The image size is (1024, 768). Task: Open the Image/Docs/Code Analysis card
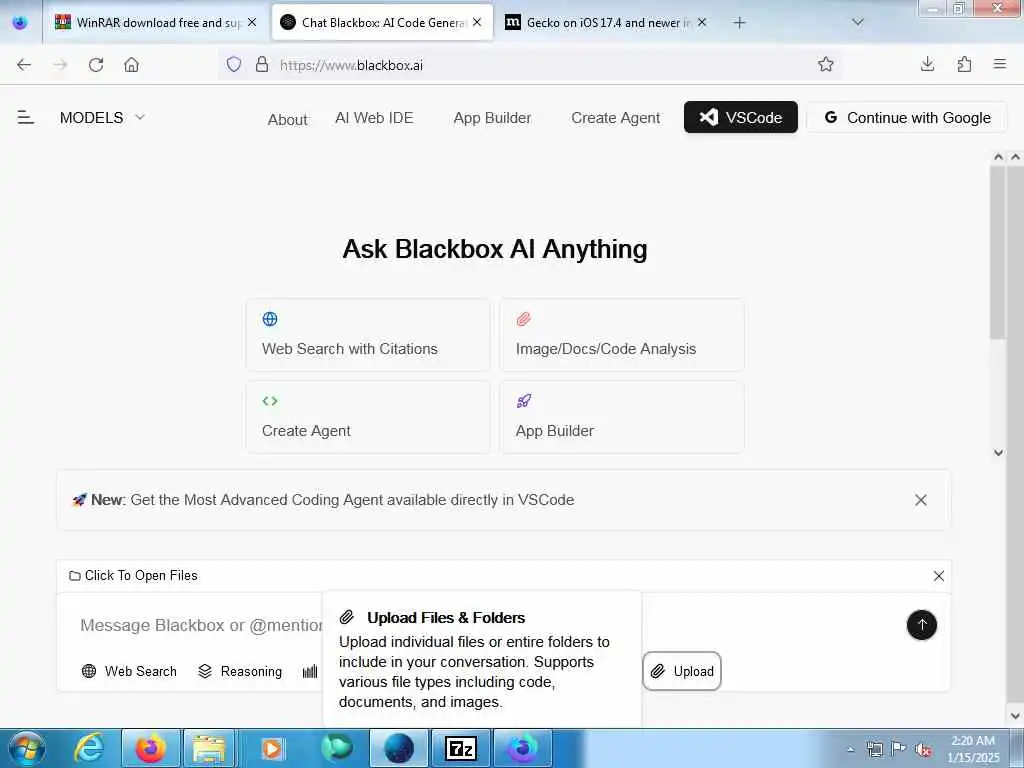coord(622,335)
